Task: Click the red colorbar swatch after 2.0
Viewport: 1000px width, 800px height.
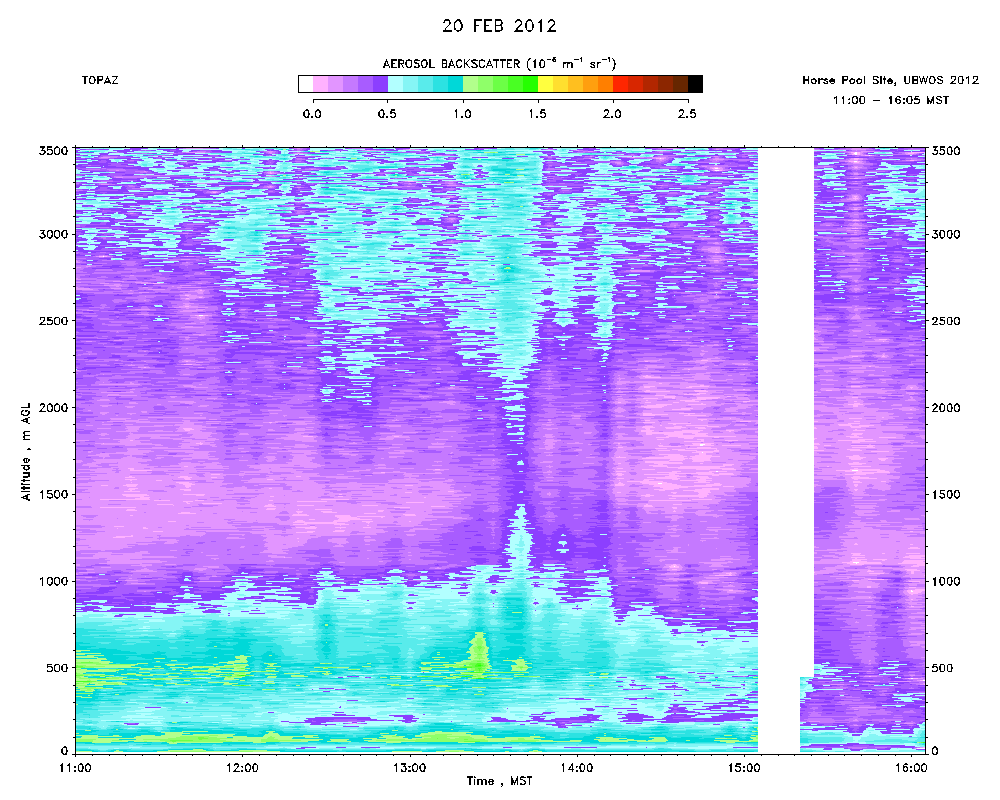Action: point(621,84)
